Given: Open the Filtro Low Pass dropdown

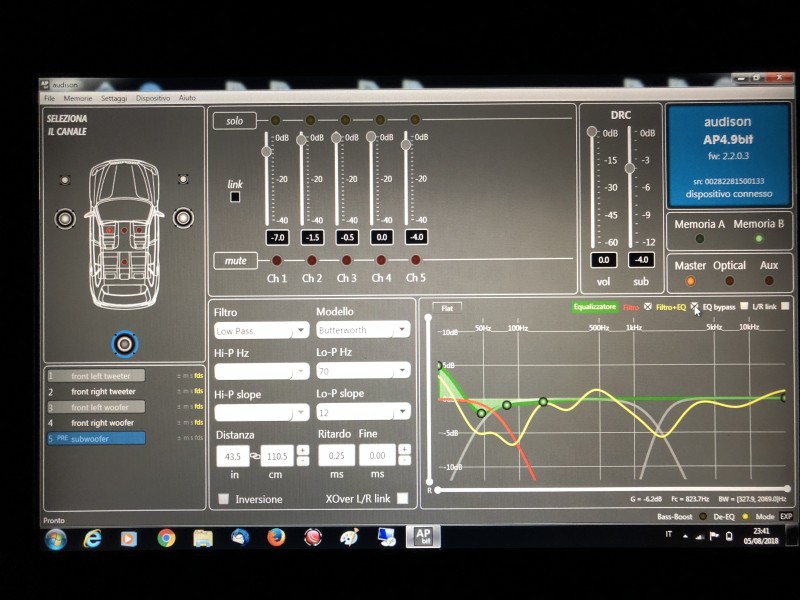Looking at the screenshot, I should [x=262, y=331].
